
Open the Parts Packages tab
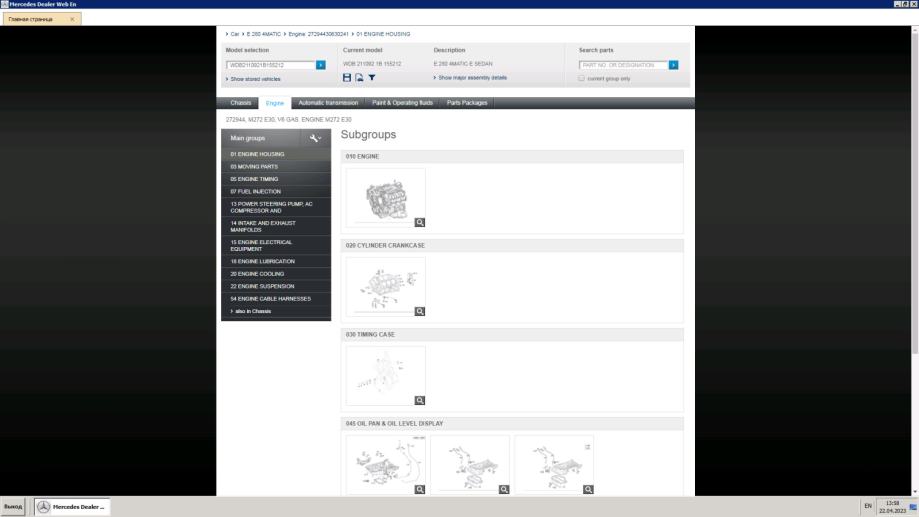(467, 103)
